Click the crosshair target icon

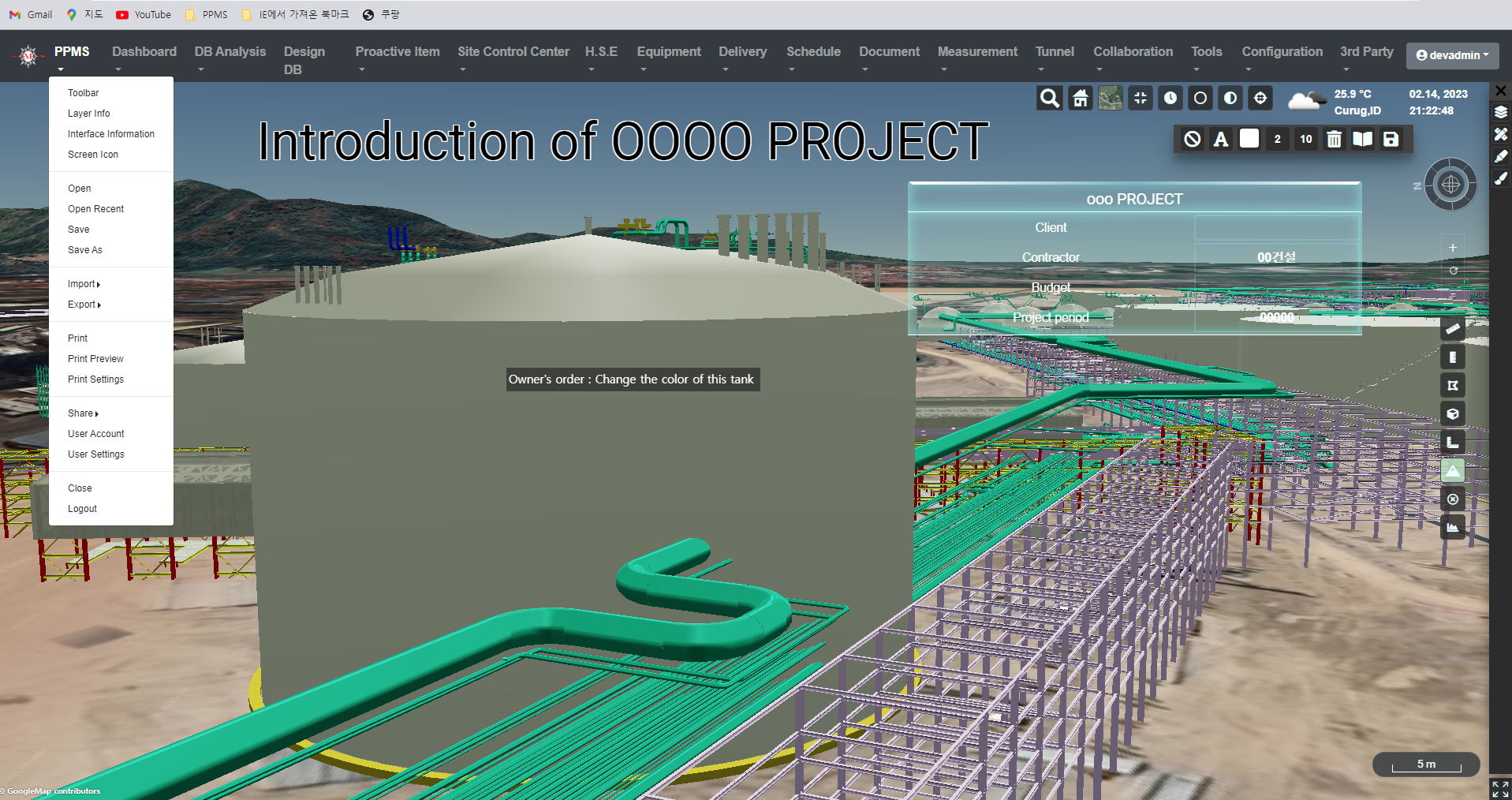coord(1260,99)
